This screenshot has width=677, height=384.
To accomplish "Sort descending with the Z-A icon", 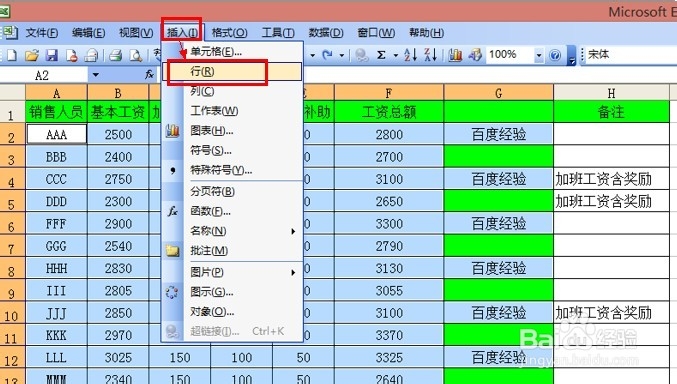I will pyautogui.click(x=431, y=55).
